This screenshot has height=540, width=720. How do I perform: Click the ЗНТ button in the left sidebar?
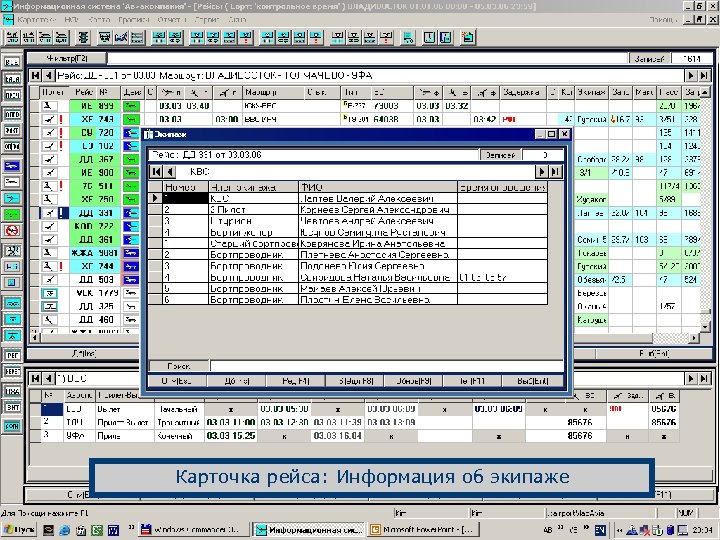click(12, 407)
